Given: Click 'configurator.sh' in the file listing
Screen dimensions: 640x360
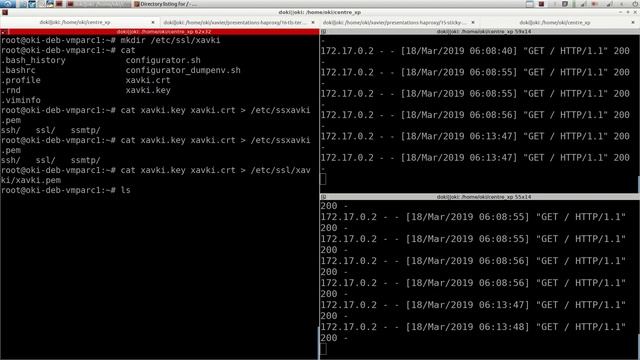Looking at the screenshot, I should (x=163, y=60).
